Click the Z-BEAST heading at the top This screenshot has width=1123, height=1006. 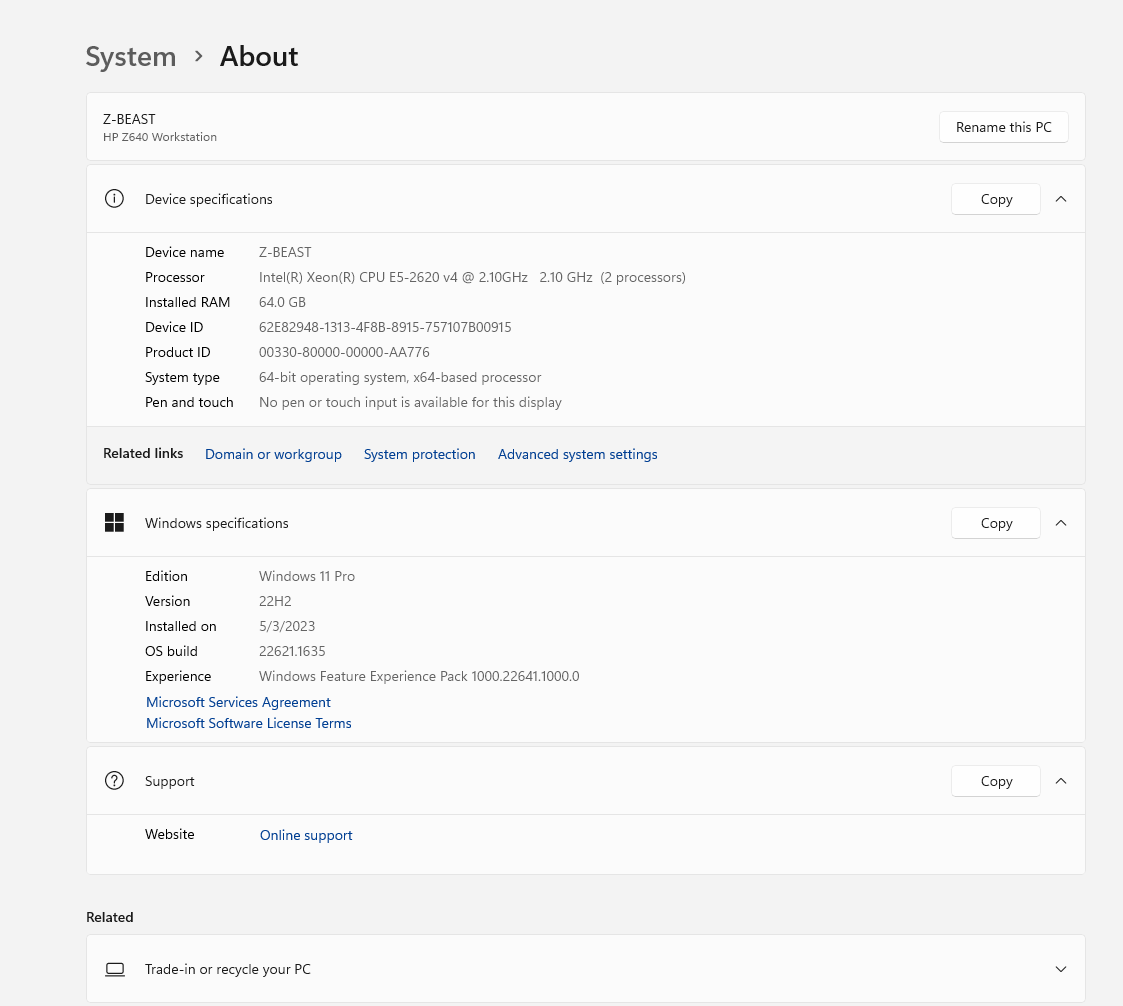pyautogui.click(x=129, y=119)
